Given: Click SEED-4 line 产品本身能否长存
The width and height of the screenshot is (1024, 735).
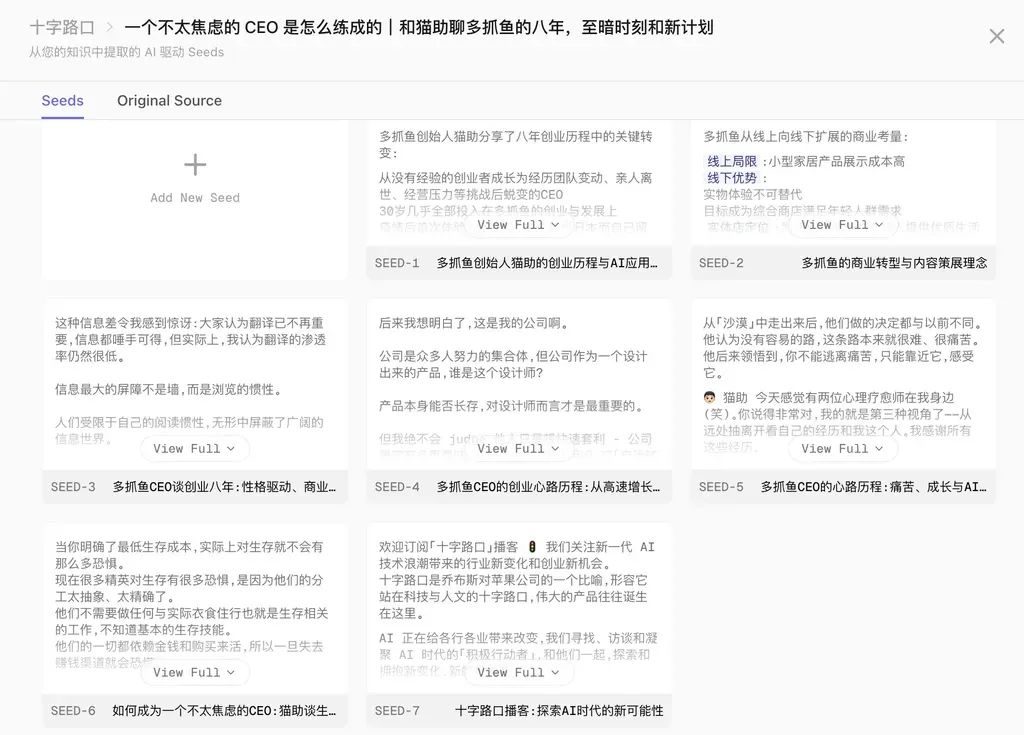Looking at the screenshot, I should click(513, 406).
